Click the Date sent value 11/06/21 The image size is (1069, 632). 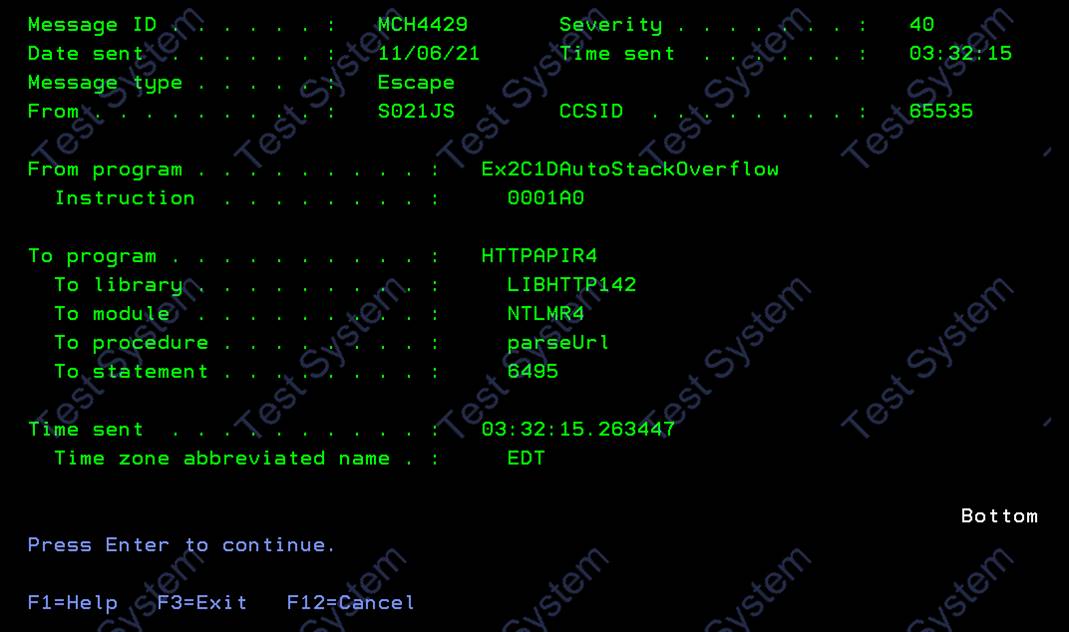pos(429,53)
